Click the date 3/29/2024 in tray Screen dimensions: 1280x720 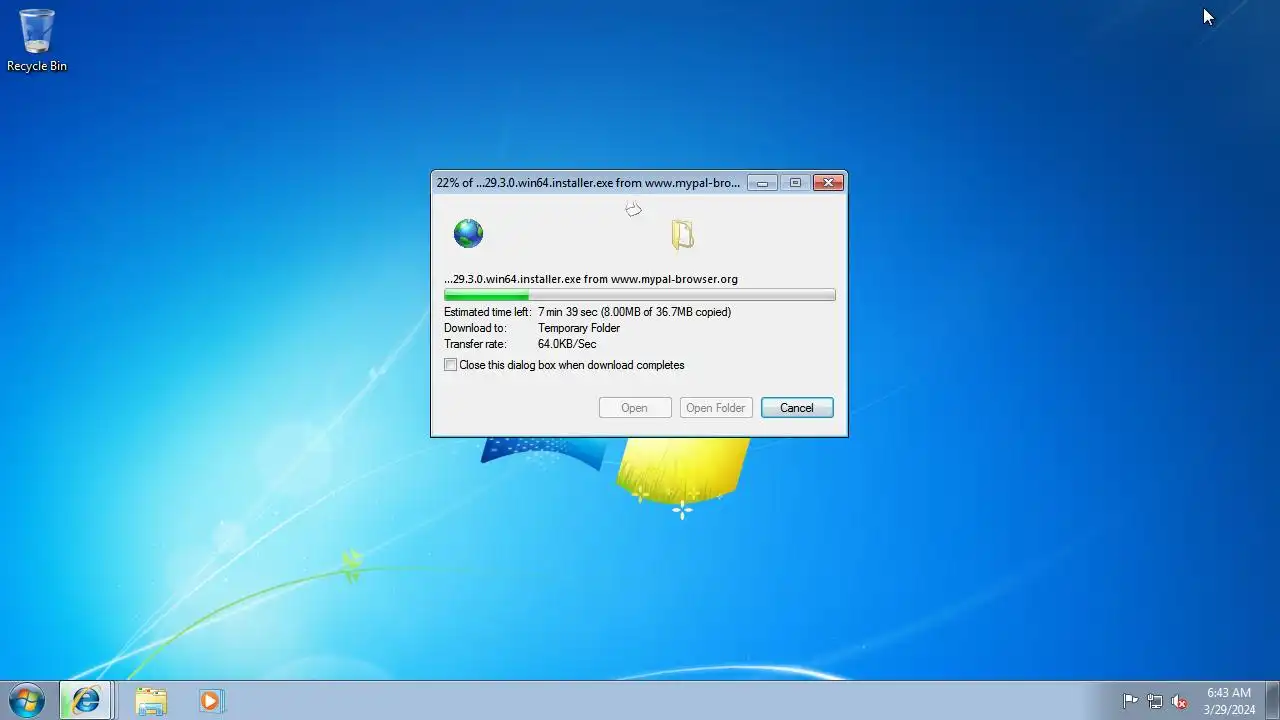1229,710
